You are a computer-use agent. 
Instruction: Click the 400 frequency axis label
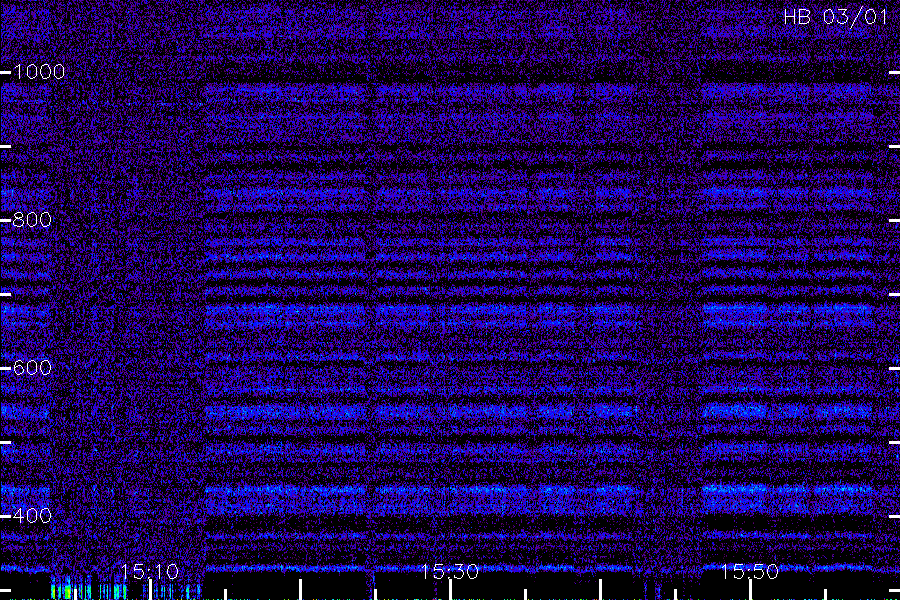coord(32,515)
